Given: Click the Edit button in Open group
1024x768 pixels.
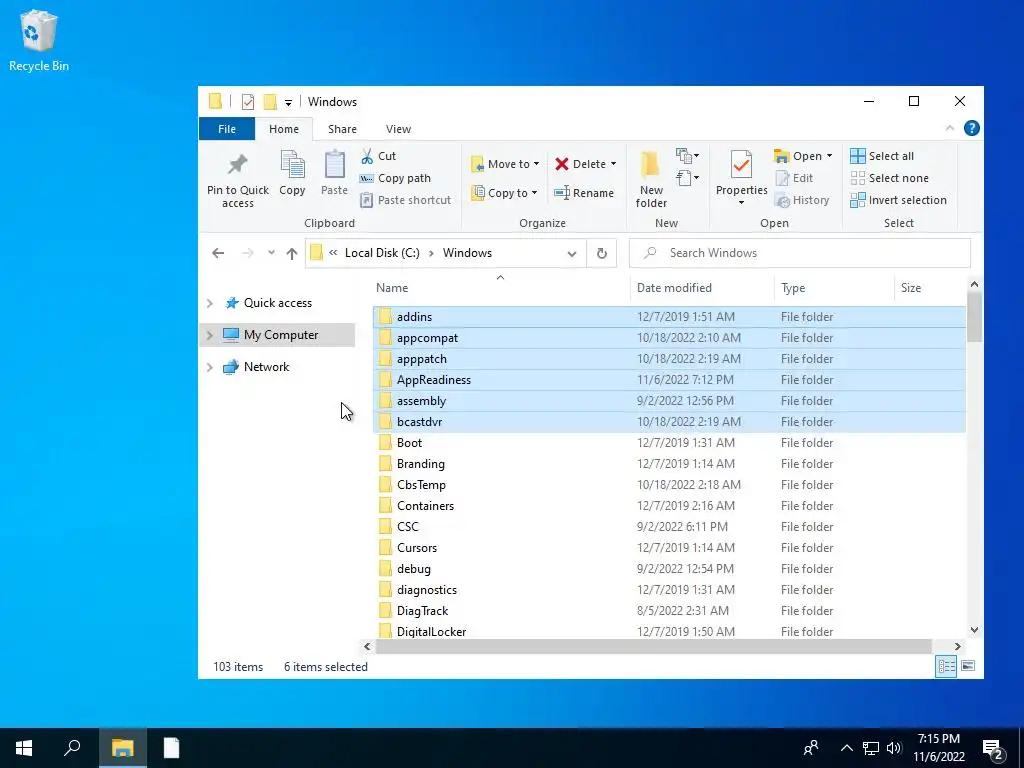Looking at the screenshot, I should pyautogui.click(x=794, y=178).
